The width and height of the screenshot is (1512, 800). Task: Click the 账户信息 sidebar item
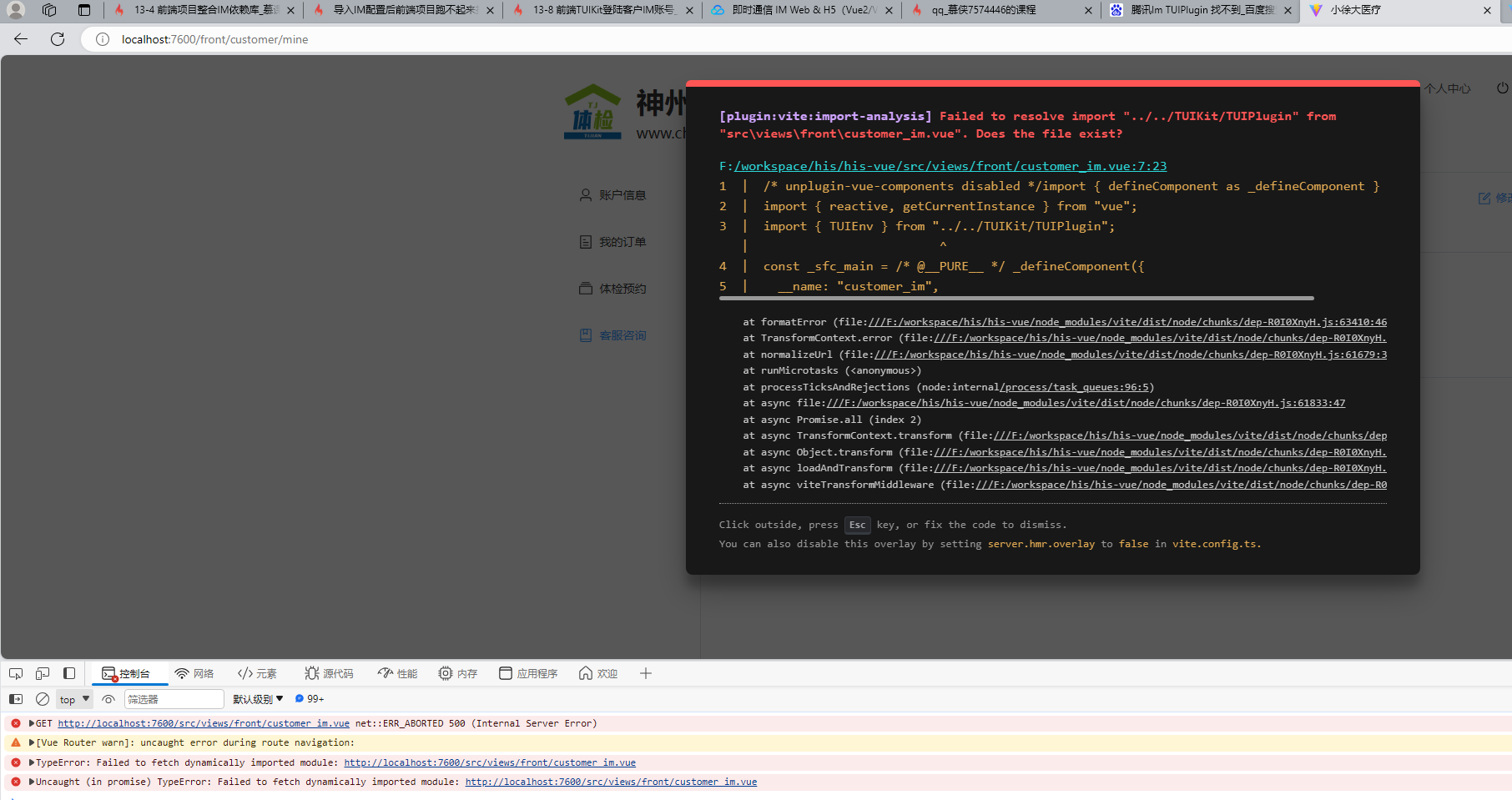click(613, 195)
